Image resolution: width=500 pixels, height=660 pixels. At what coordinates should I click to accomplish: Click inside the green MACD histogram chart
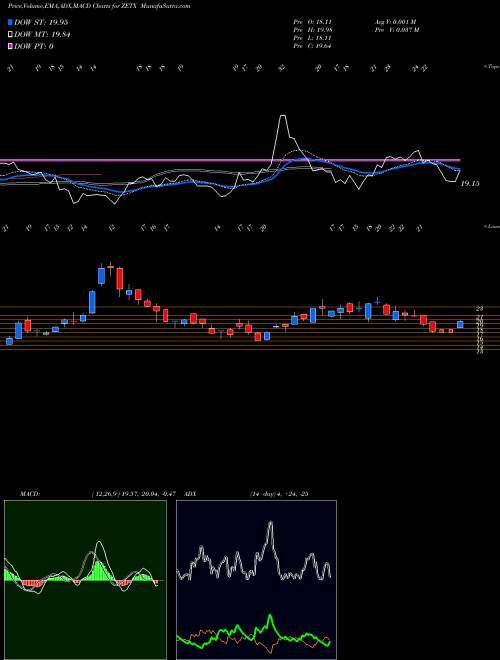point(85,580)
